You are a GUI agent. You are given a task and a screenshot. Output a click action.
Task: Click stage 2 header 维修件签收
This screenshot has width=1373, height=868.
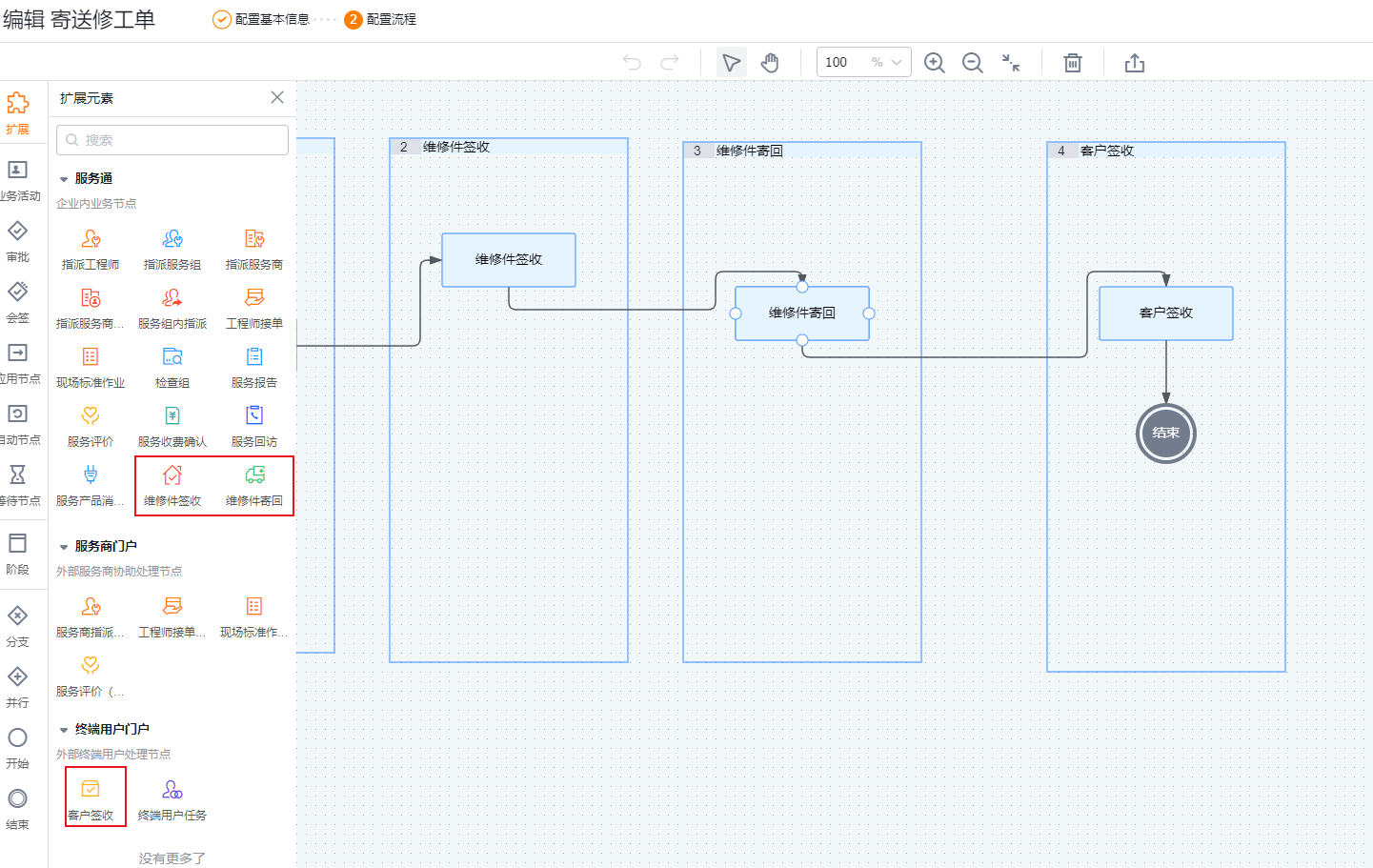pos(509,147)
